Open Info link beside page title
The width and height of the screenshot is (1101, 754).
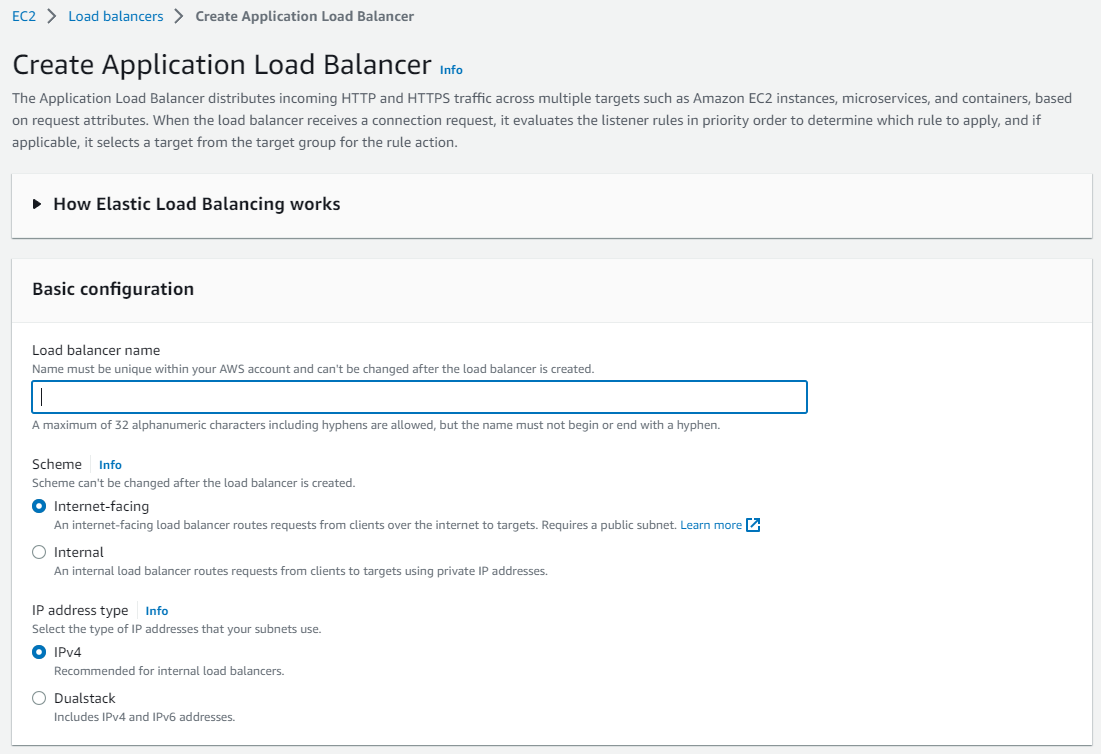click(451, 70)
